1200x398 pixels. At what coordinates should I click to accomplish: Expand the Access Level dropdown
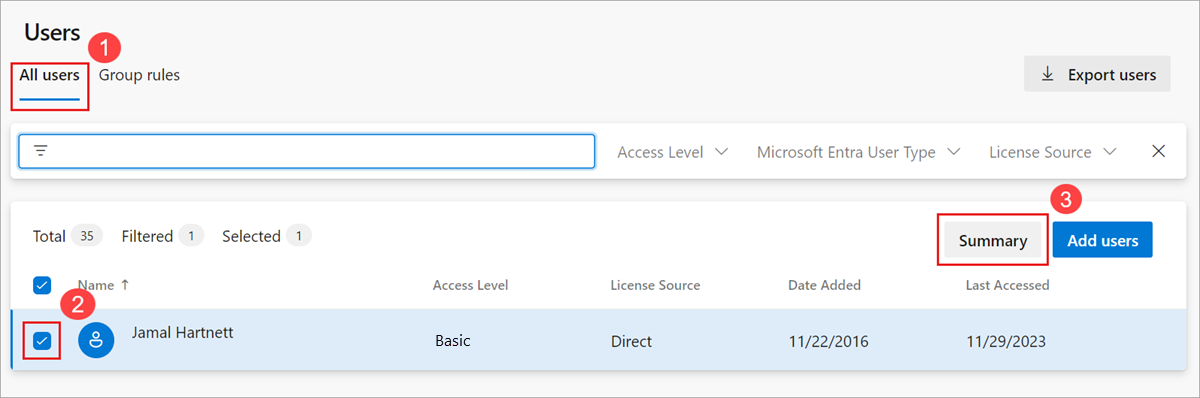click(x=672, y=152)
